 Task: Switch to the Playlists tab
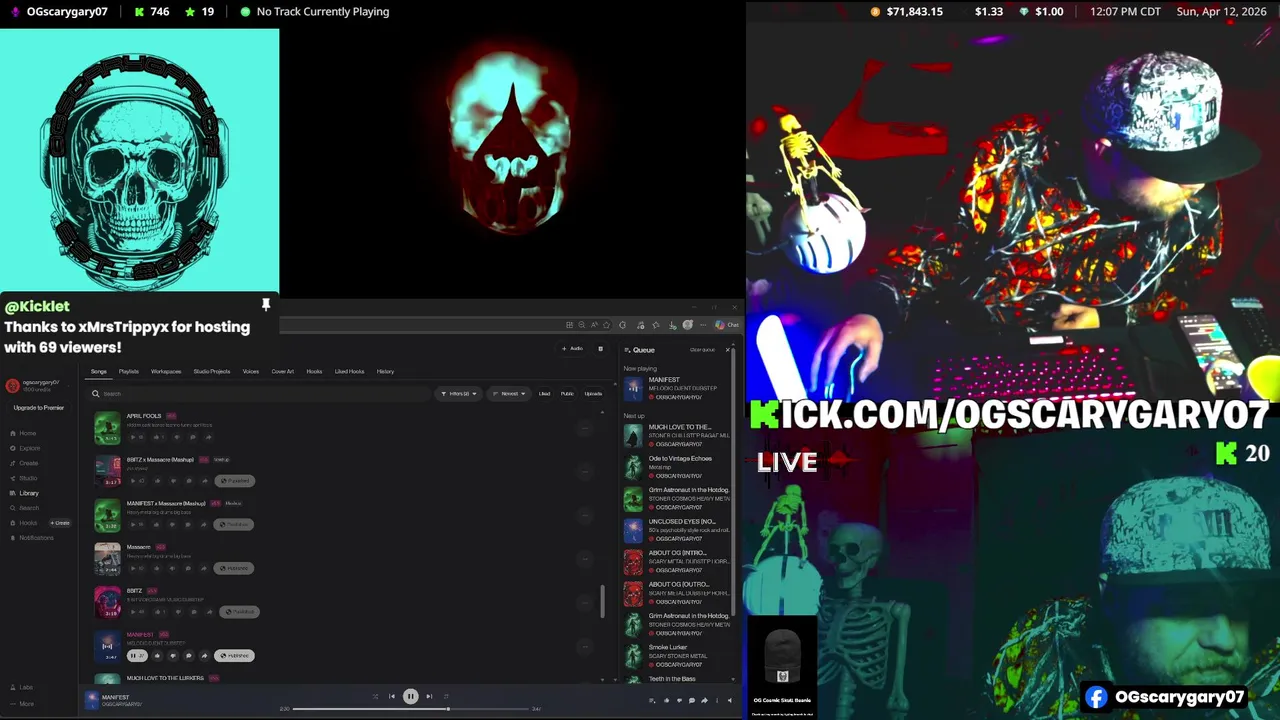(x=129, y=371)
